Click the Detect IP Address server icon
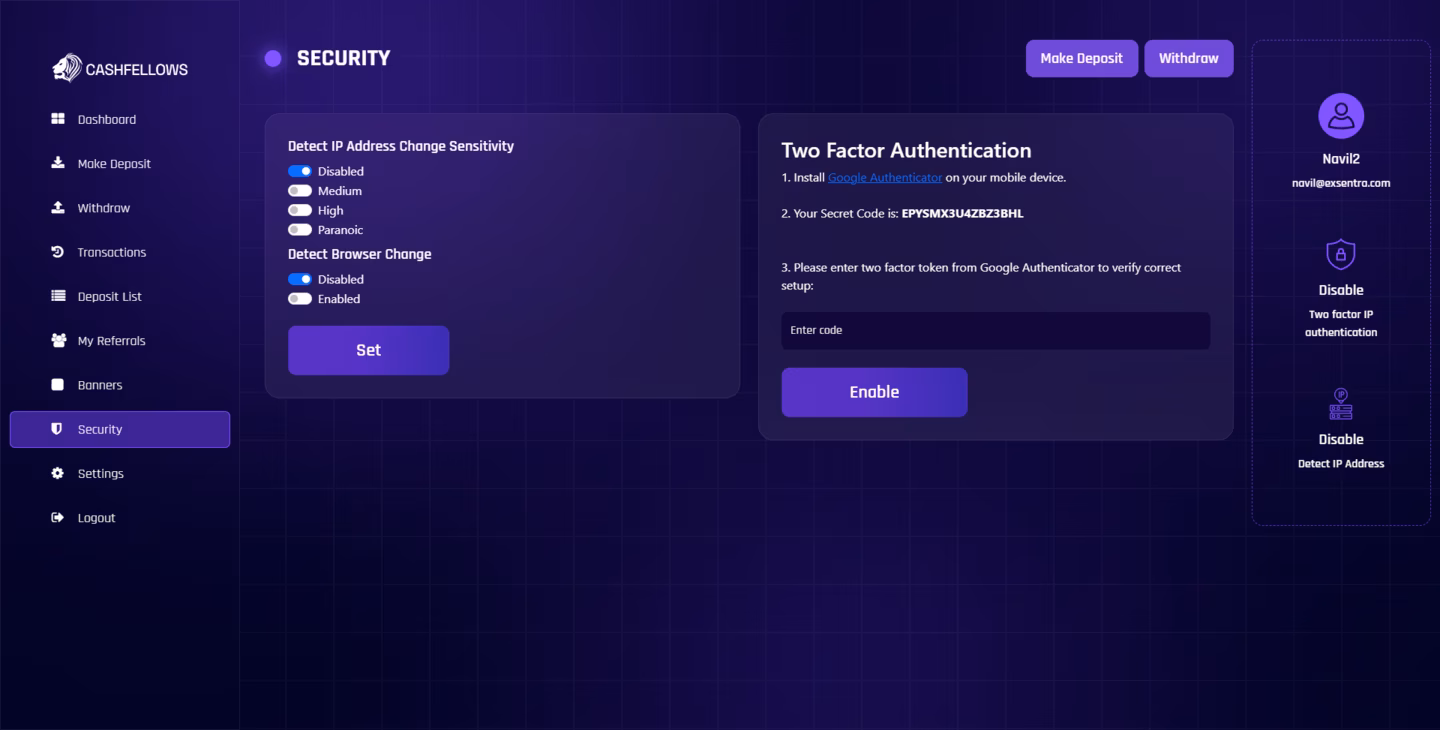The height and width of the screenshot is (730, 1440). click(1340, 405)
